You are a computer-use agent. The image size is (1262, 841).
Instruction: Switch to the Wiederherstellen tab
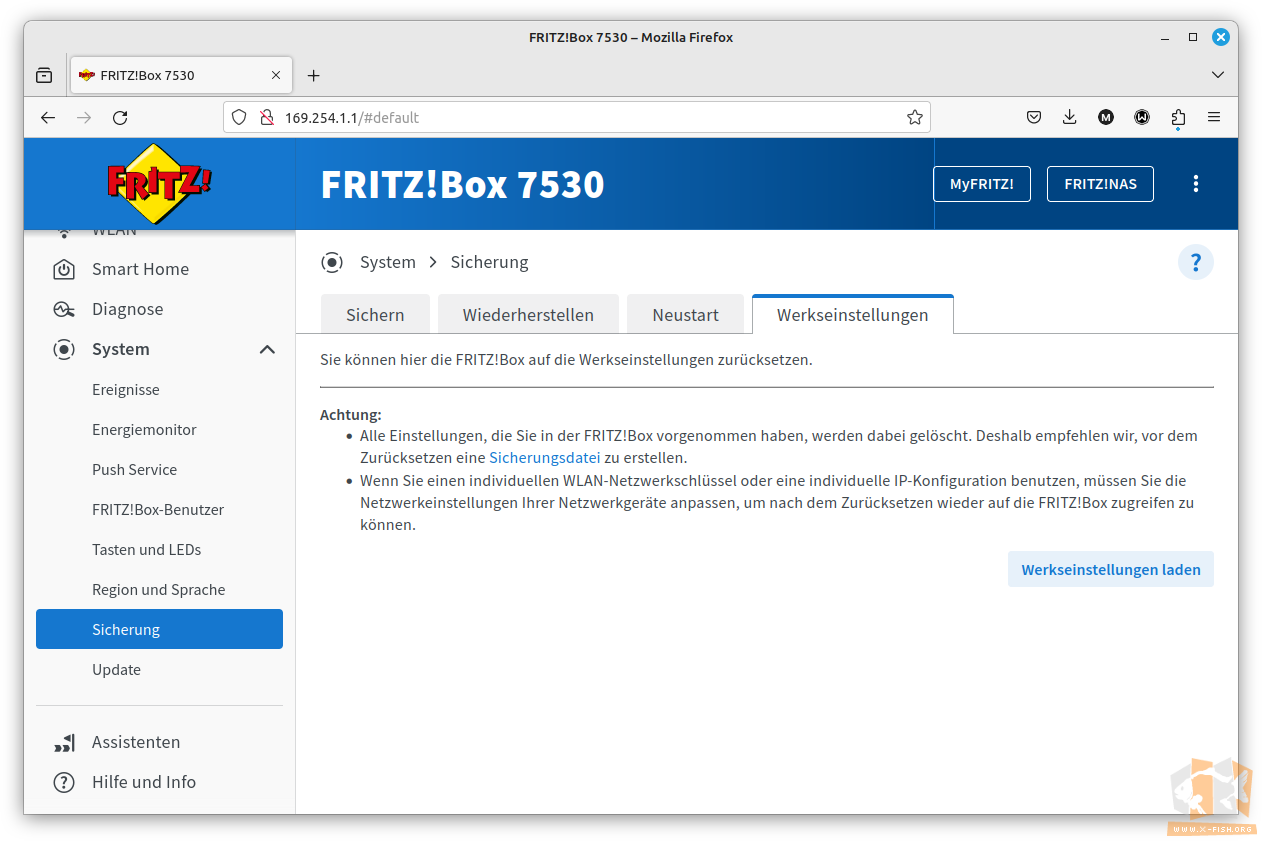click(x=528, y=314)
